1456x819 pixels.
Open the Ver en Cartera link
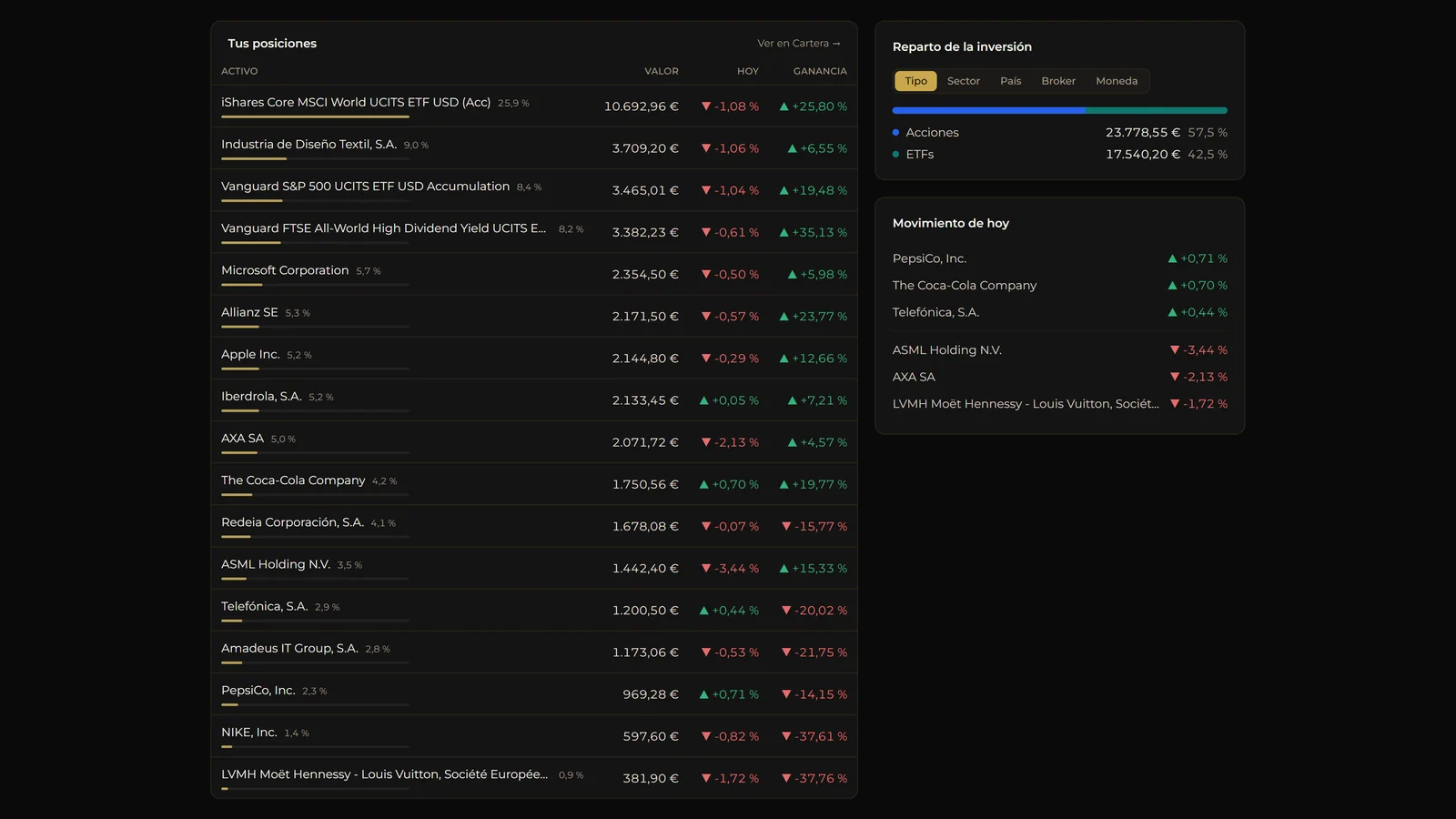[x=799, y=44]
